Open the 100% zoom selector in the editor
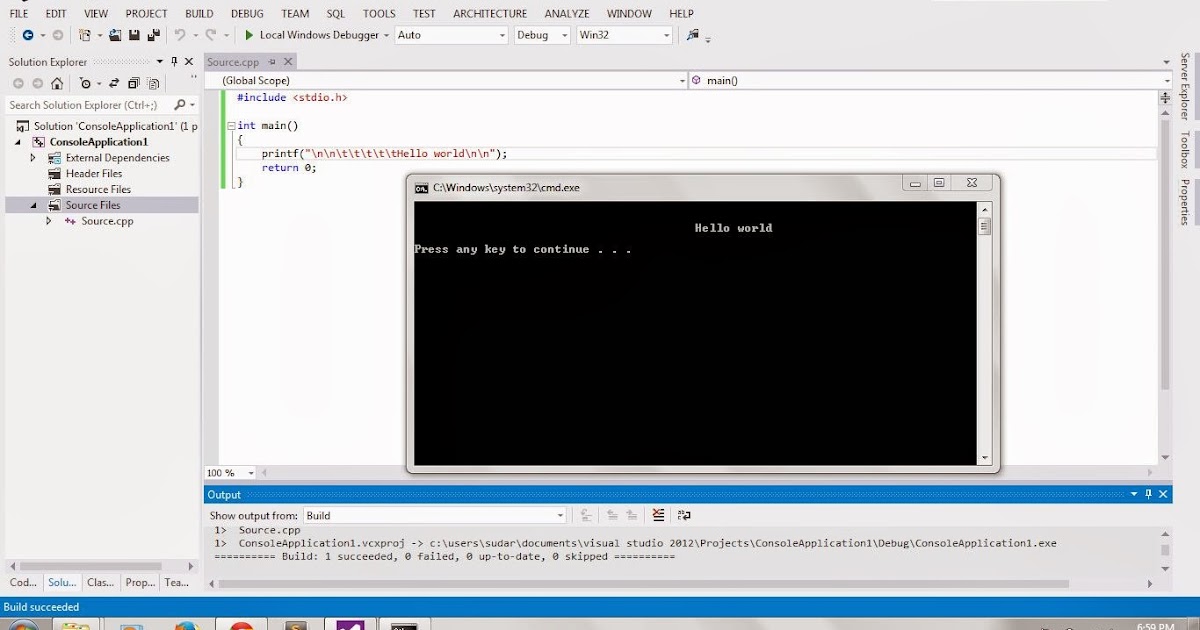1200x630 pixels. (229, 472)
